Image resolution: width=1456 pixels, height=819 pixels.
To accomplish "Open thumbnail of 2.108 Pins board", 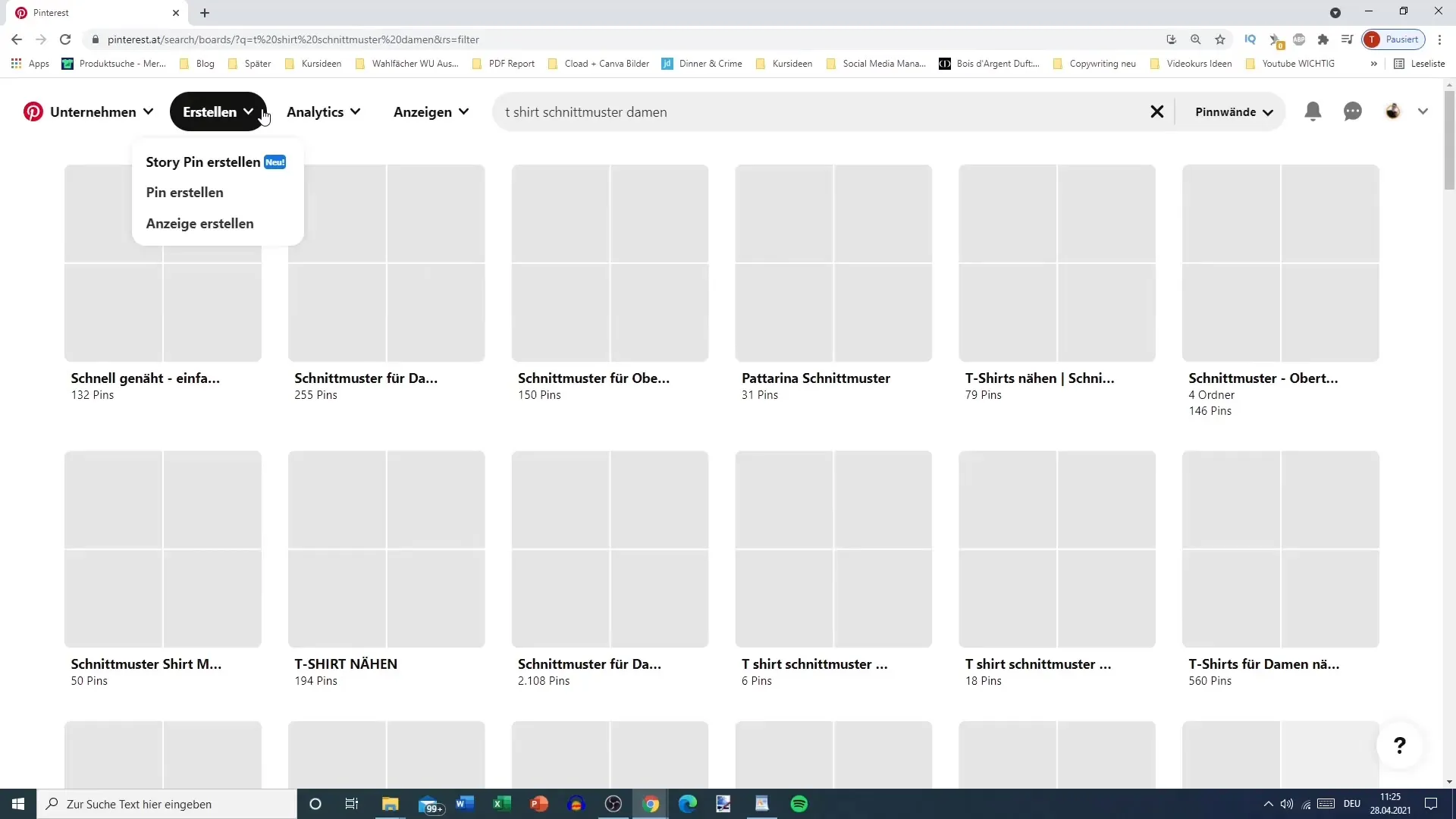I will point(610,549).
